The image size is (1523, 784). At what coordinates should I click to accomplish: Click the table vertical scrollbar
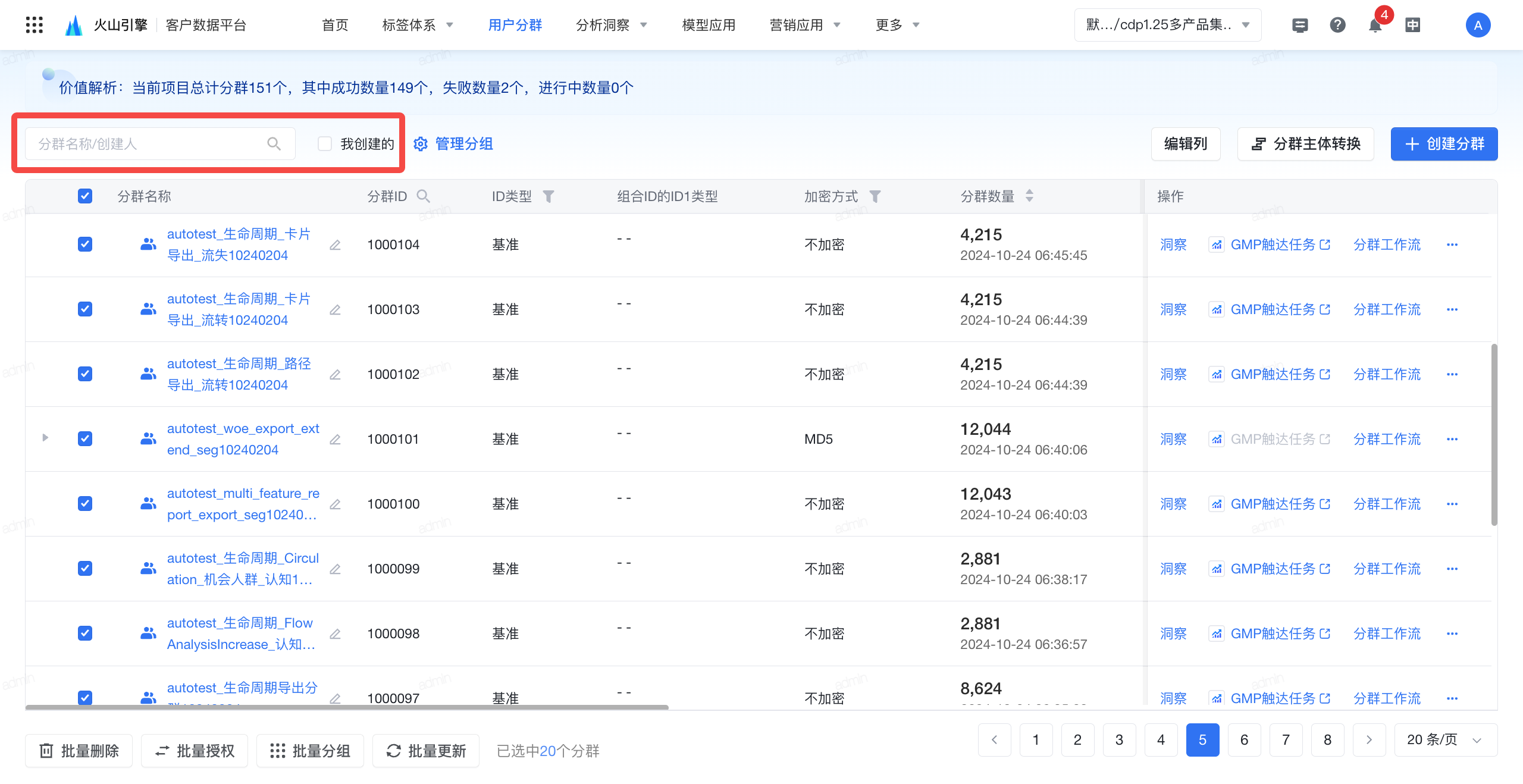[x=1494, y=434]
